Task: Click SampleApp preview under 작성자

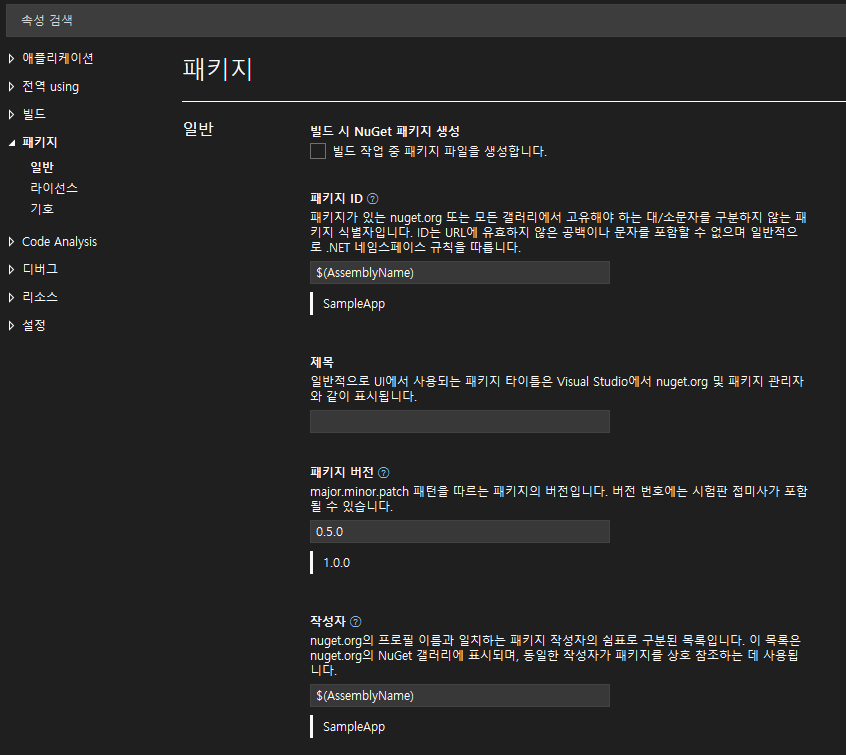Action: [x=354, y=727]
